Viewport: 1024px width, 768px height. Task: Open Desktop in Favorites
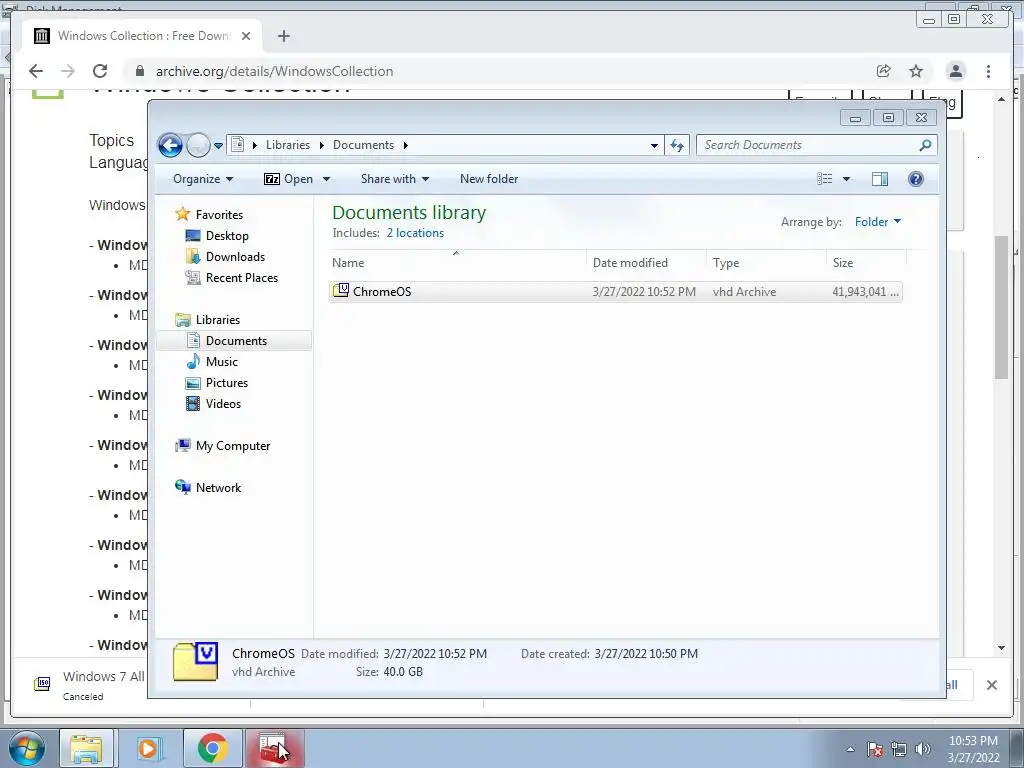click(227, 236)
